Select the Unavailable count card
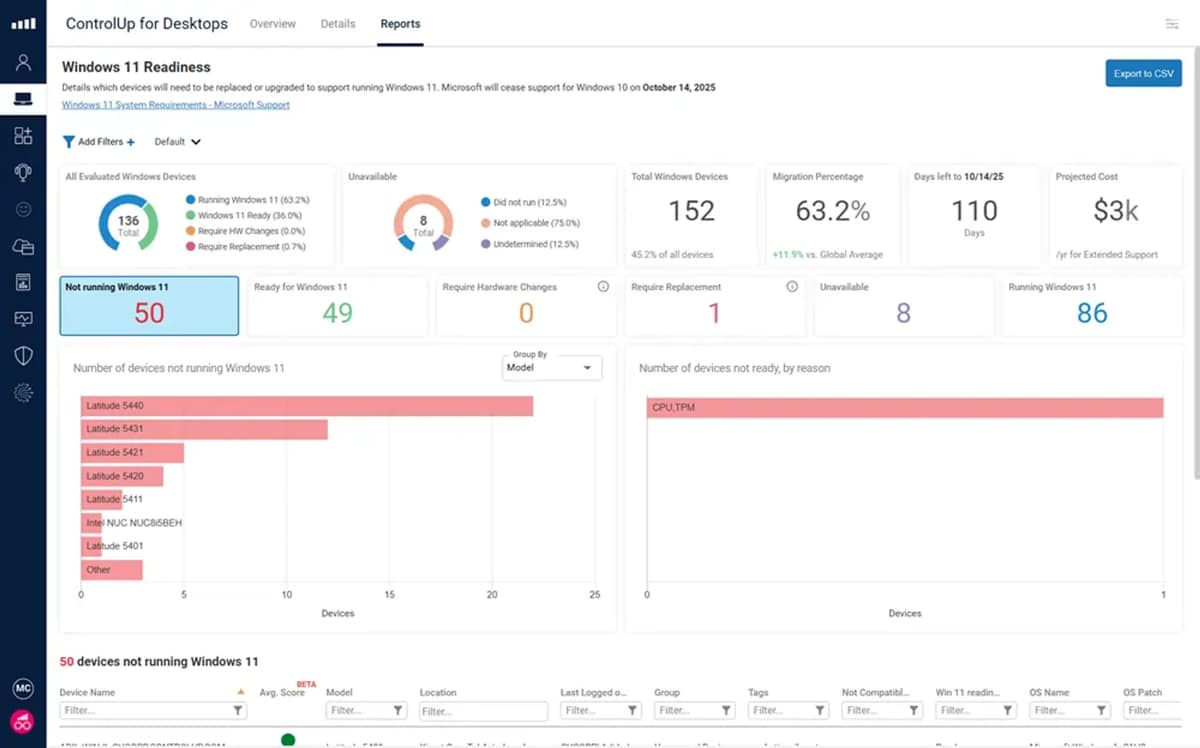 903,306
